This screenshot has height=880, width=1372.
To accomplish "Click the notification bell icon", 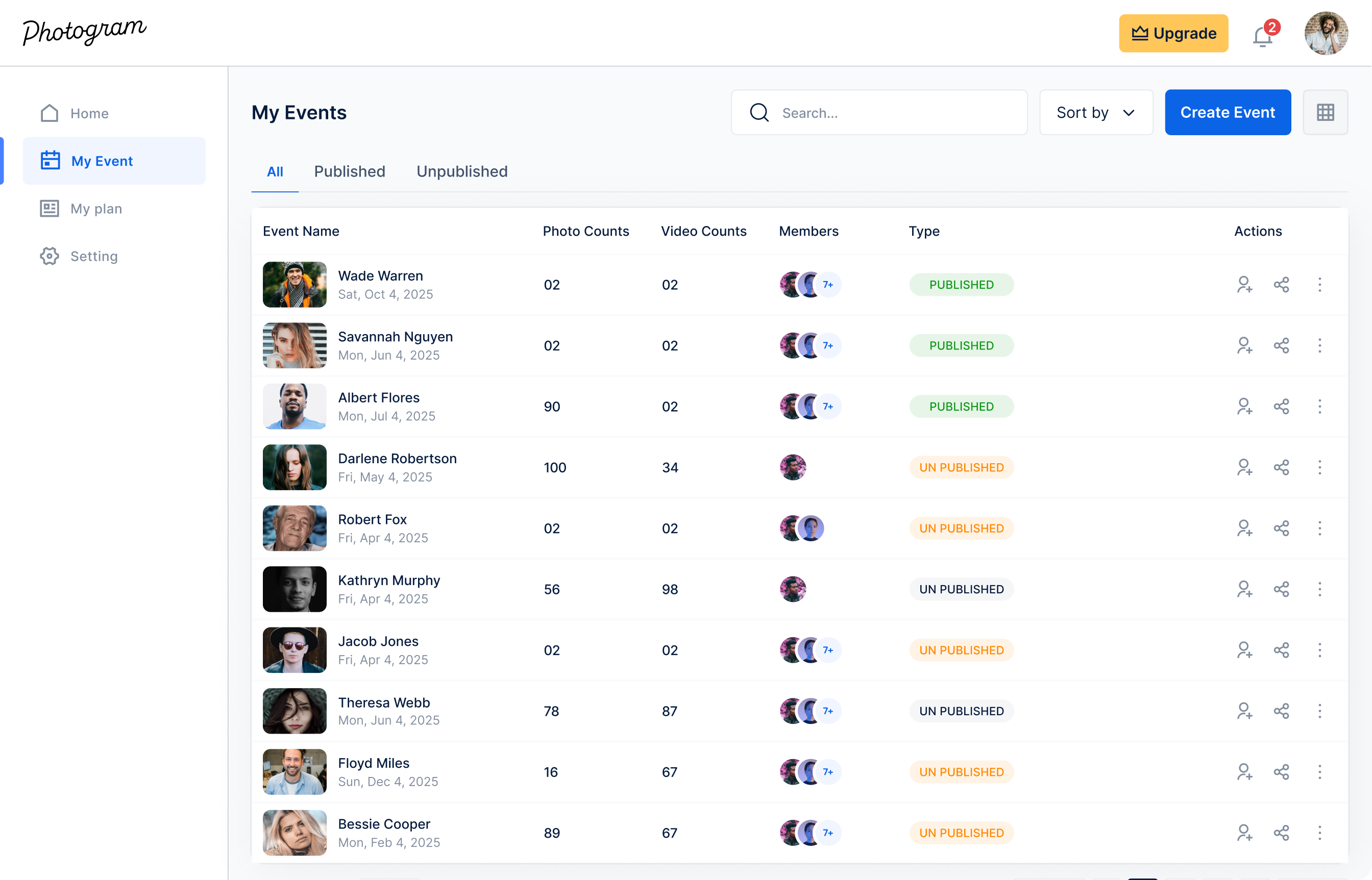I will click(x=1262, y=37).
